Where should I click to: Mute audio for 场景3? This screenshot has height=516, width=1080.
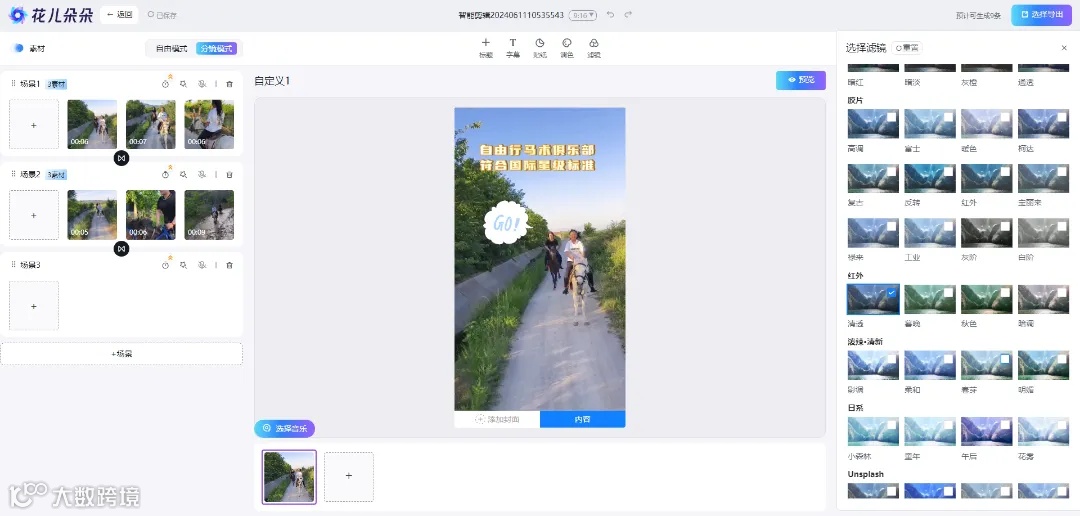[202, 265]
